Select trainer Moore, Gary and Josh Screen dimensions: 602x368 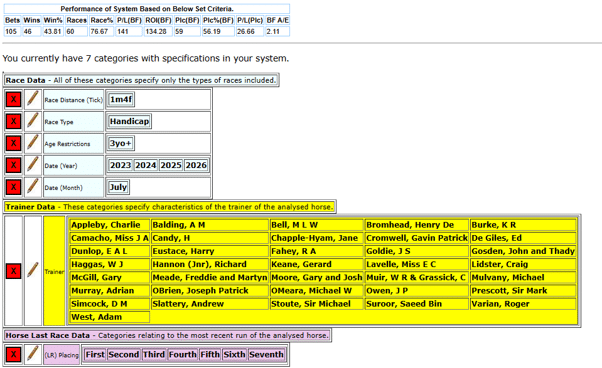[x=316, y=277]
